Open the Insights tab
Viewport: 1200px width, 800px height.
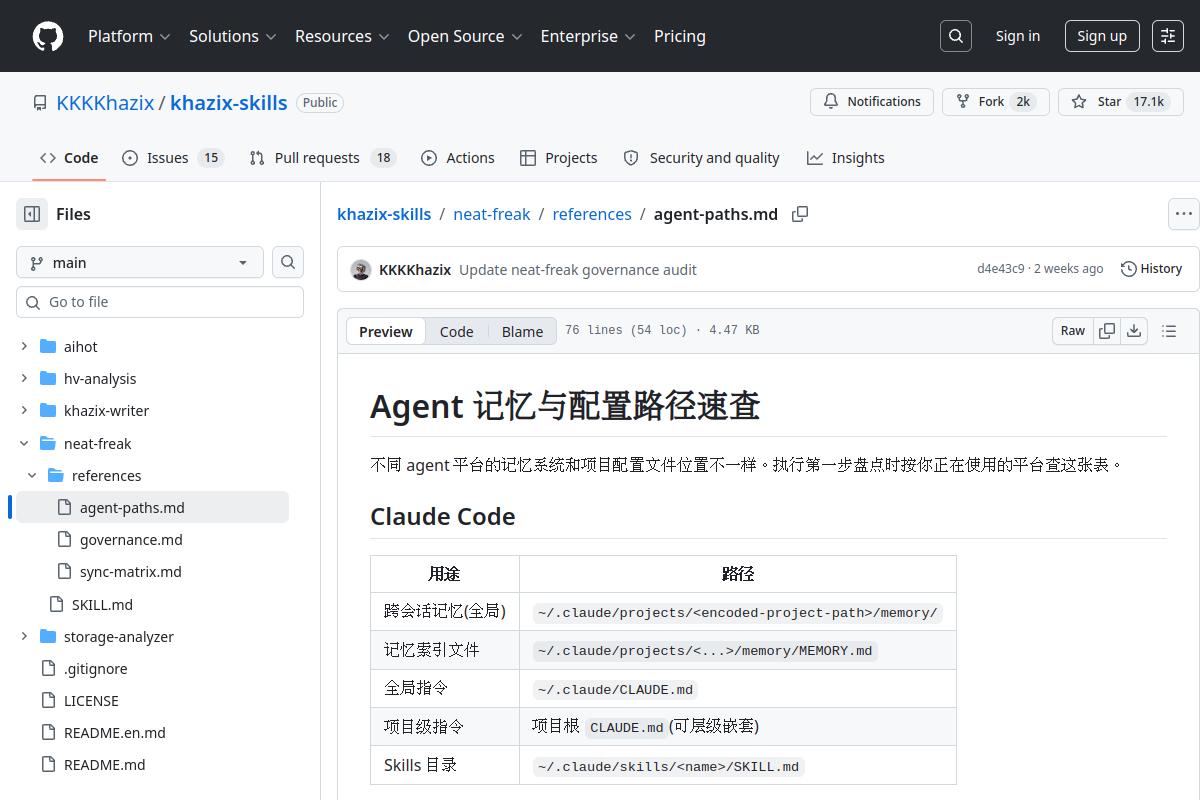(846, 158)
